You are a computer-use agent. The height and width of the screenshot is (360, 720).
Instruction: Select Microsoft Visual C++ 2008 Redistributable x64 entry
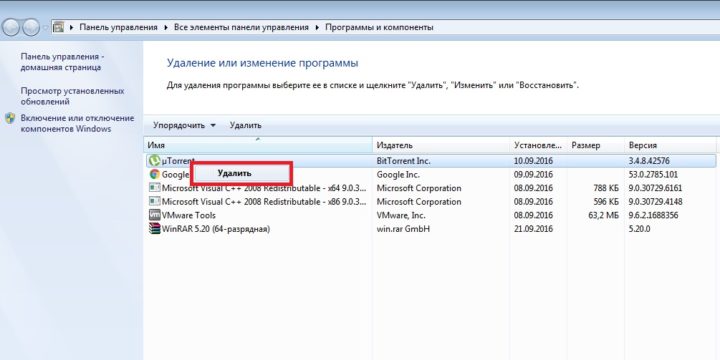[264, 188]
